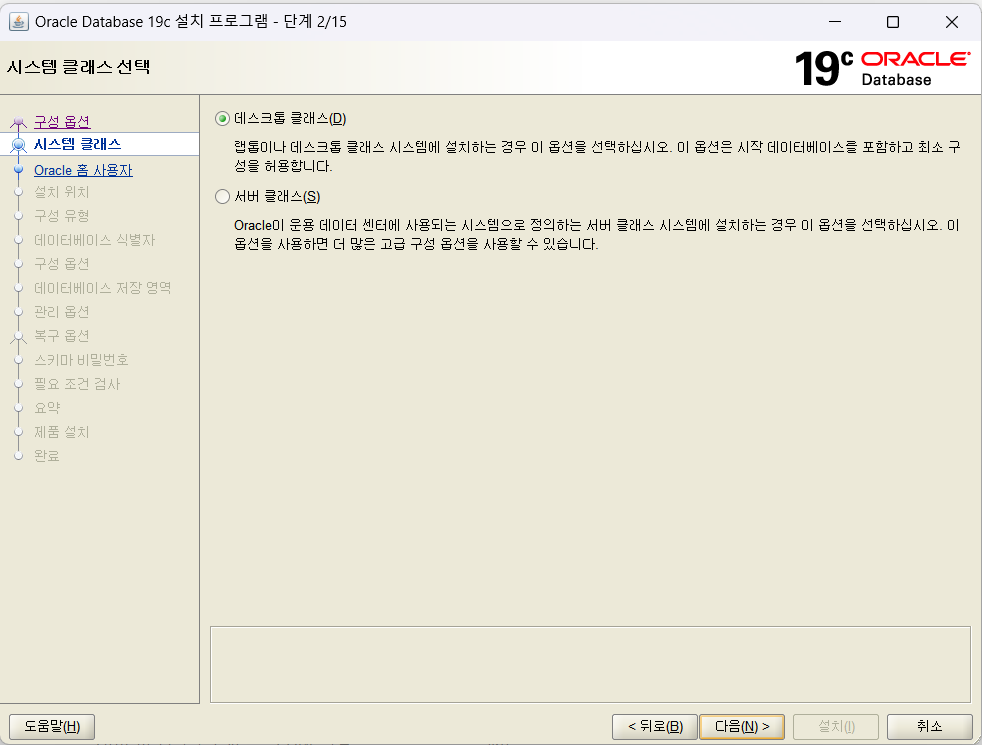Screen dimensions: 982x745
Task: Select the 데스크톱 클래스(D) radio button
Action: coord(222,118)
